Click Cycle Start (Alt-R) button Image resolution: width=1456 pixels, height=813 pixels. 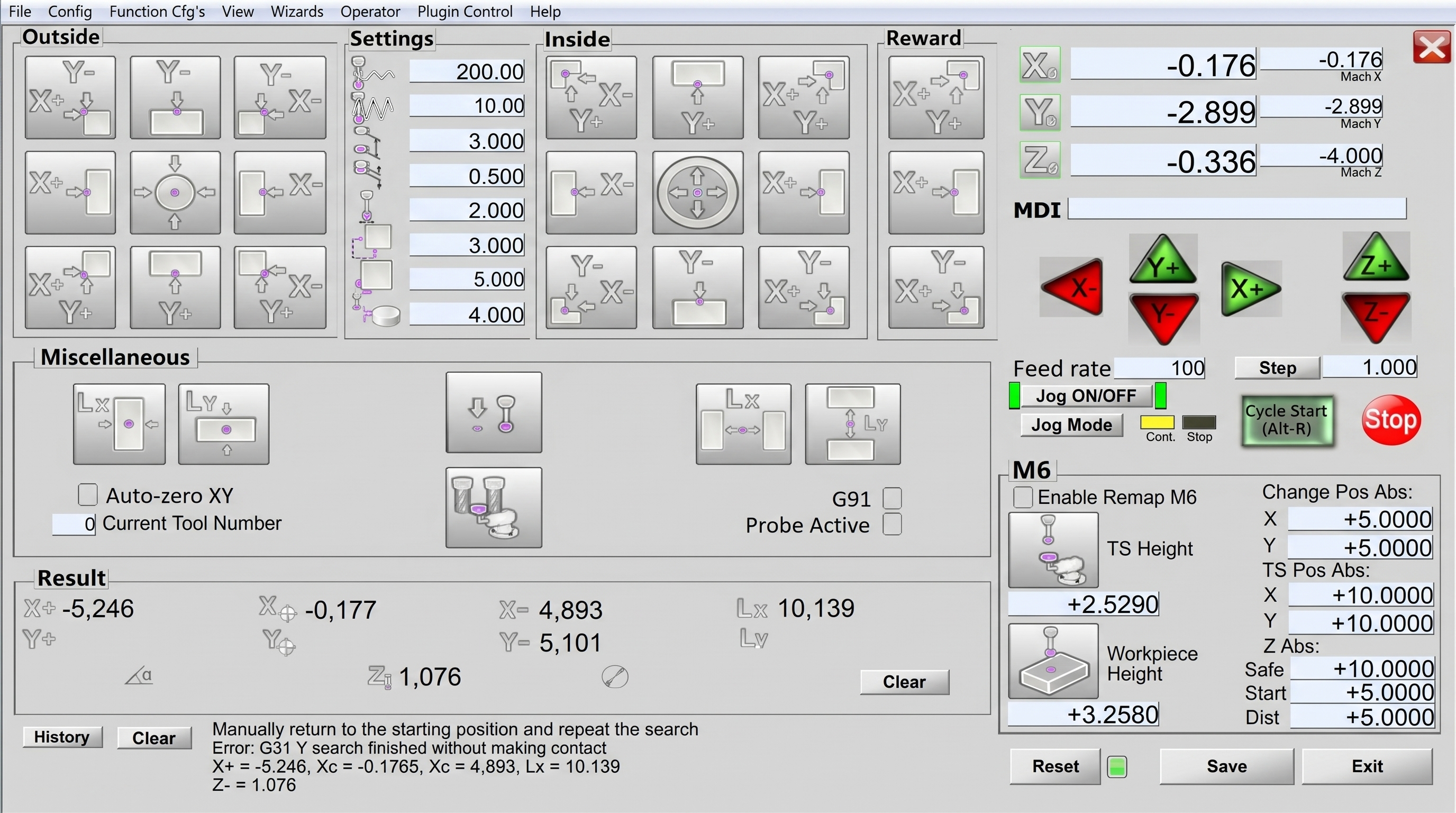click(1287, 420)
